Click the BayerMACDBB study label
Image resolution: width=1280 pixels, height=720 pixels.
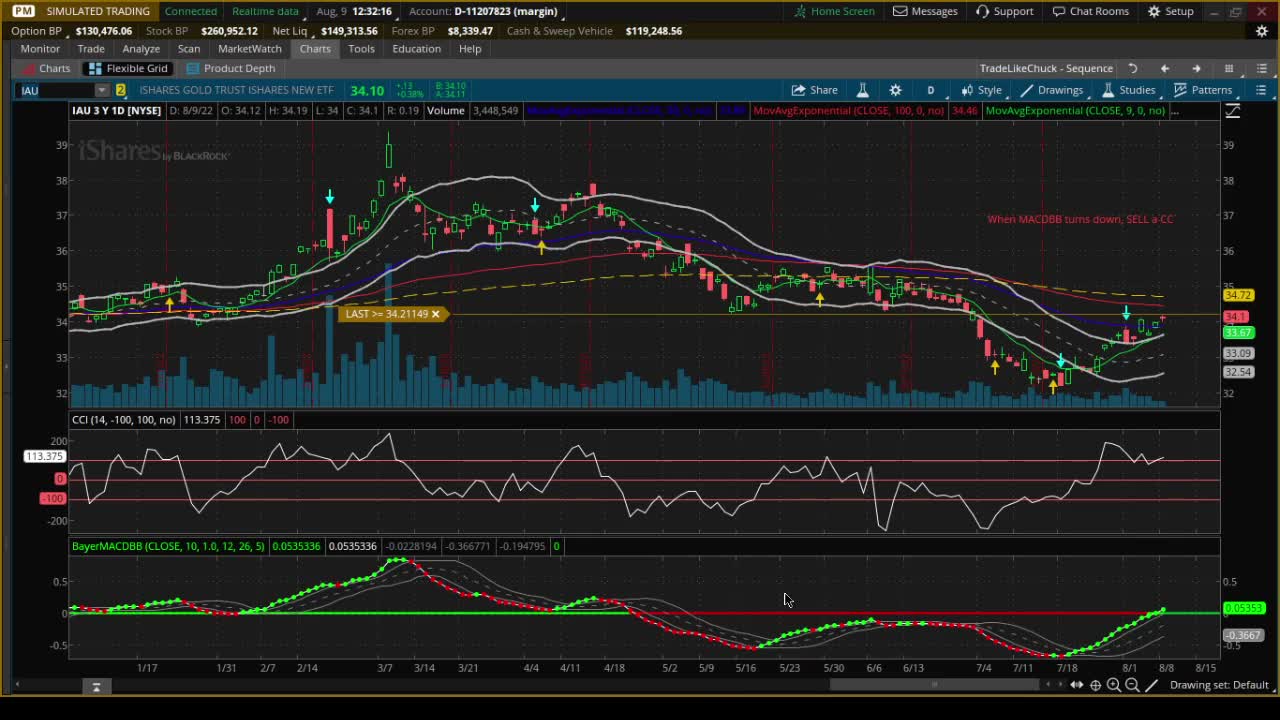coord(168,546)
